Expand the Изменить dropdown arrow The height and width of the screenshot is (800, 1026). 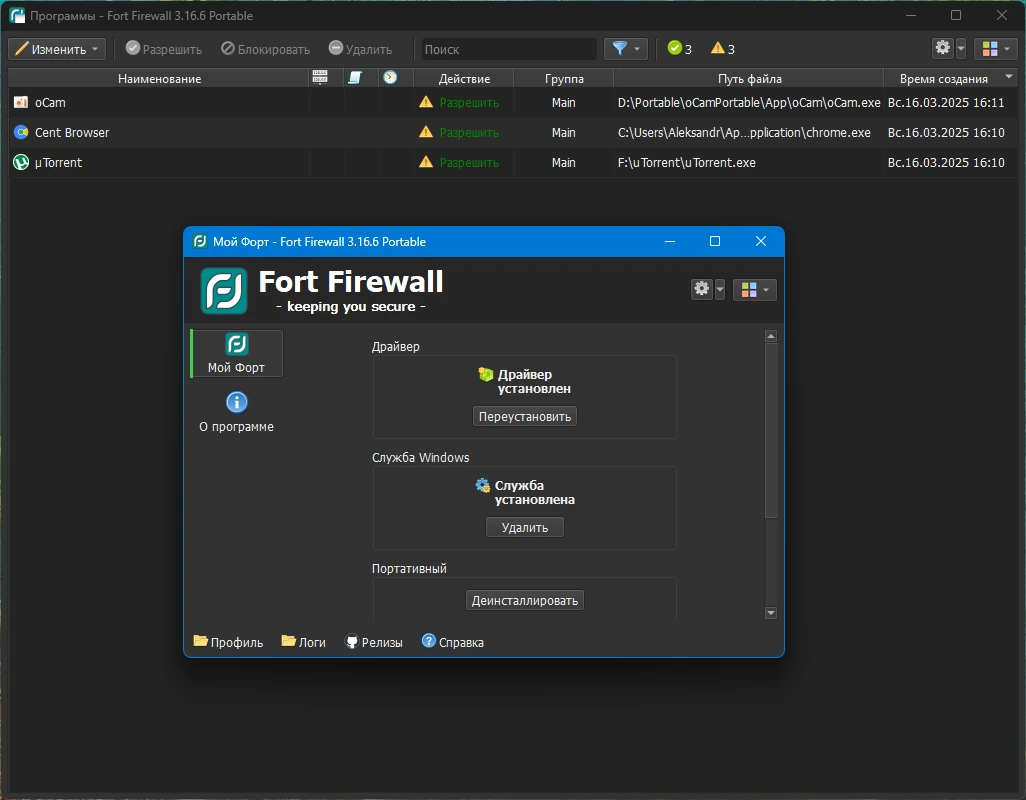pos(95,49)
